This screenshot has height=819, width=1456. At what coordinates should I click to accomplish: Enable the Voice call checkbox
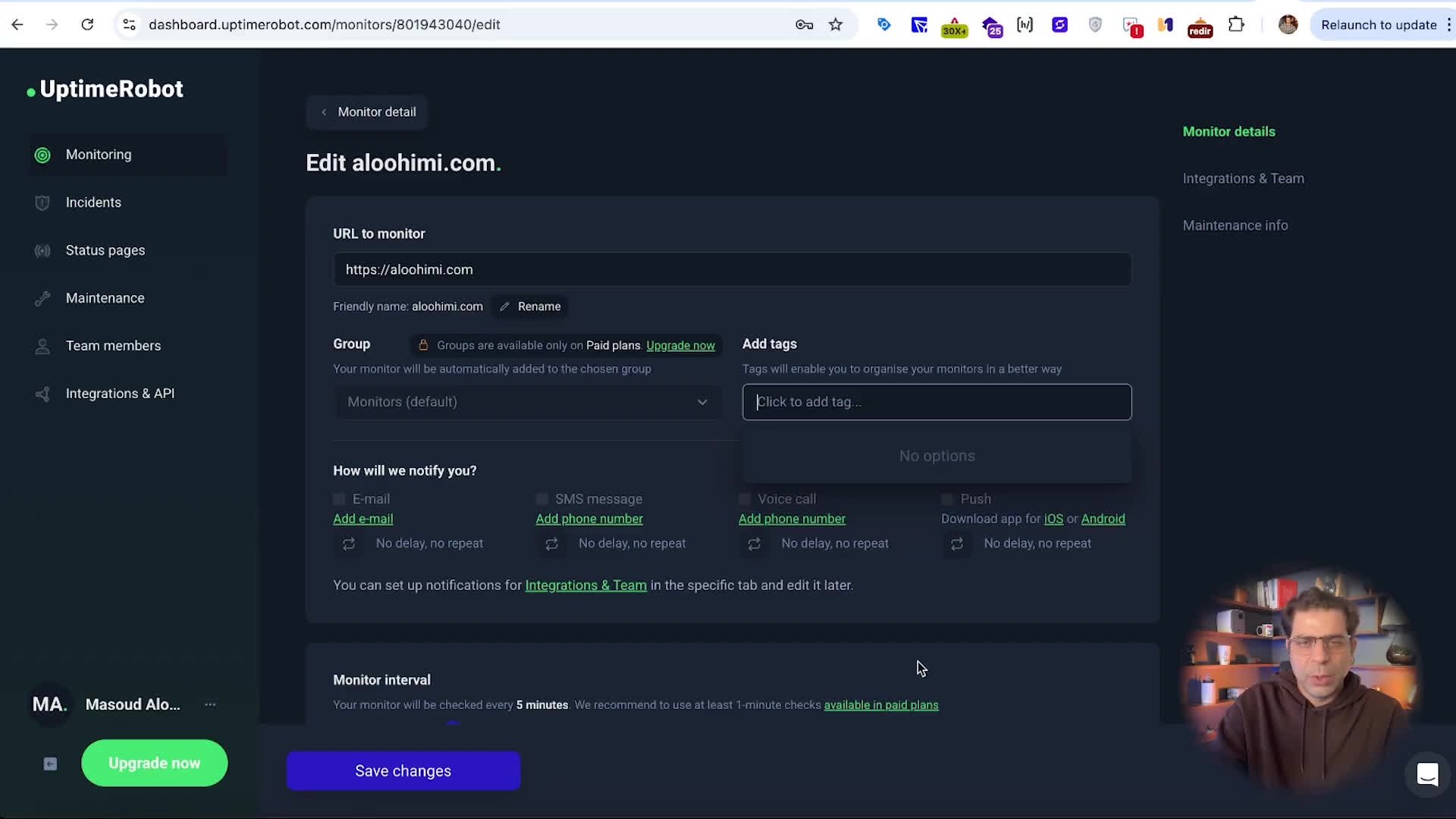745,499
